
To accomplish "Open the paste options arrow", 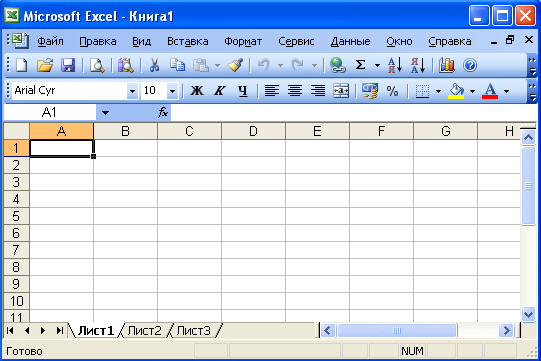I will pos(217,65).
